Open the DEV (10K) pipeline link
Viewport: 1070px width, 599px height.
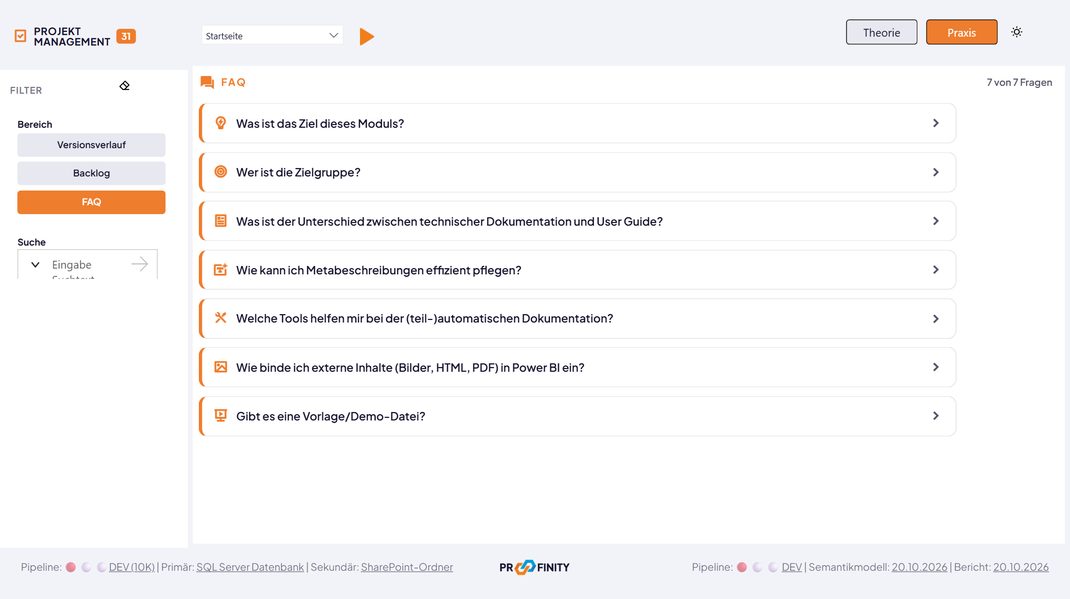(132, 568)
